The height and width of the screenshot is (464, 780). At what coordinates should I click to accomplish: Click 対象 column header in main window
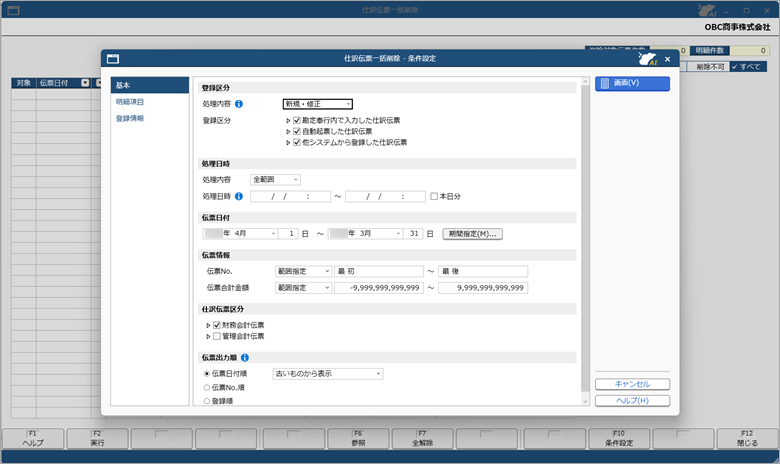[x=23, y=83]
